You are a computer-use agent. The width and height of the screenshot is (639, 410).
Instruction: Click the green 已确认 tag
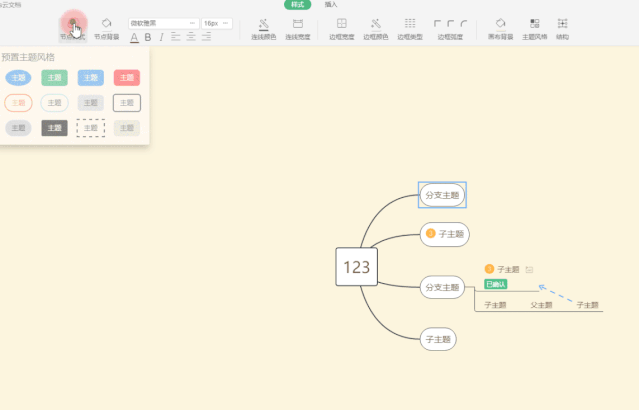496,284
